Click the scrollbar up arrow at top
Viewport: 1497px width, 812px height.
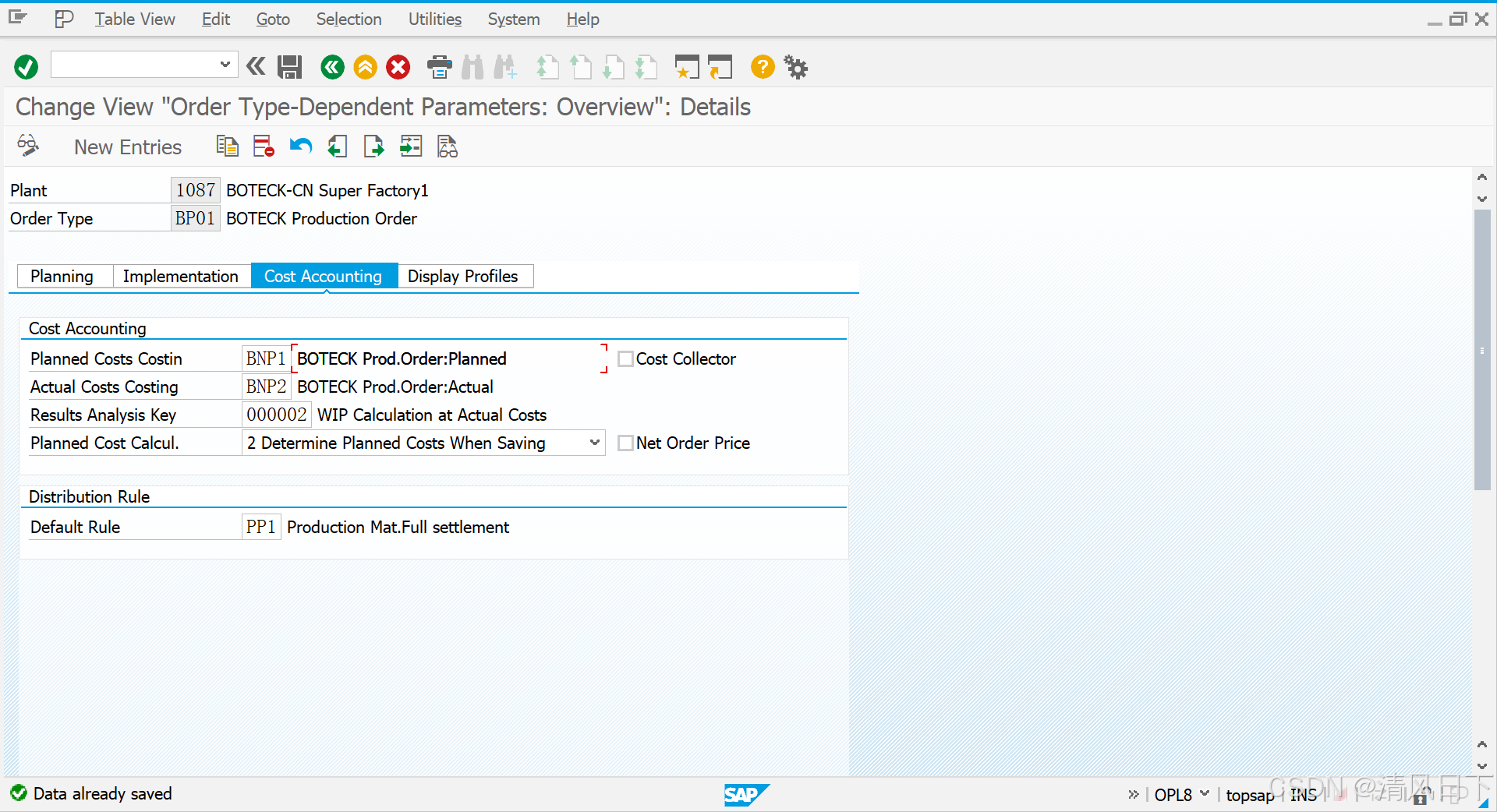pyautogui.click(x=1482, y=177)
